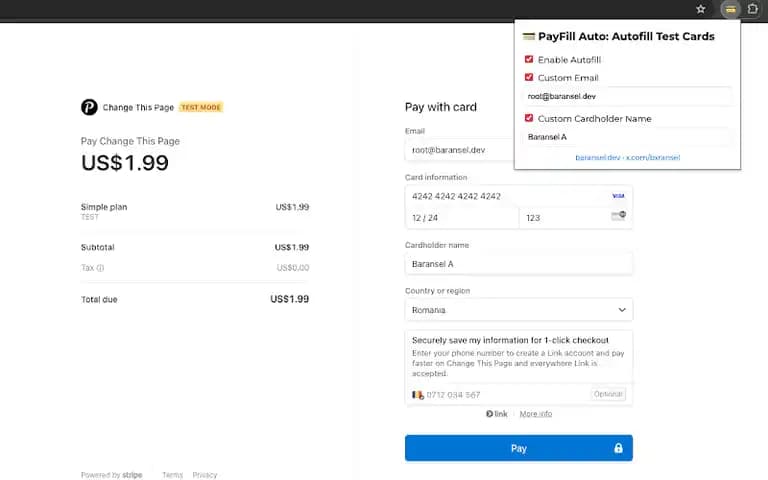This screenshot has width=768, height=480.
Task: Open the Privacy link
Action: pos(205,475)
